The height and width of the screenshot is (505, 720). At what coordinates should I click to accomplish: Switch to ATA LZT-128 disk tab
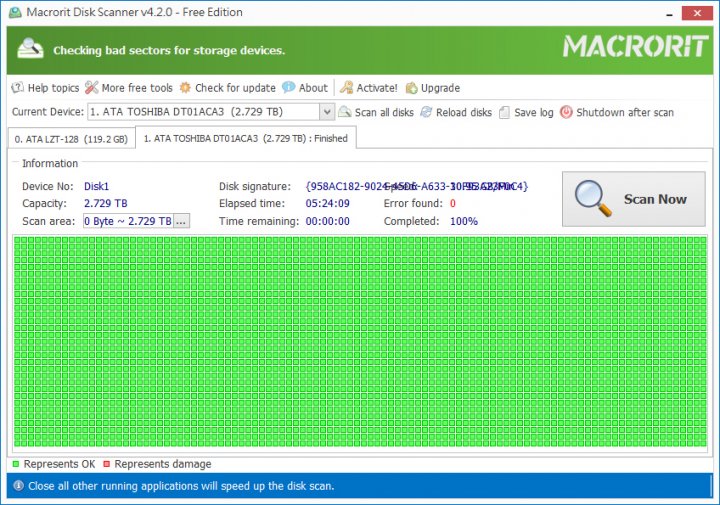click(71, 139)
